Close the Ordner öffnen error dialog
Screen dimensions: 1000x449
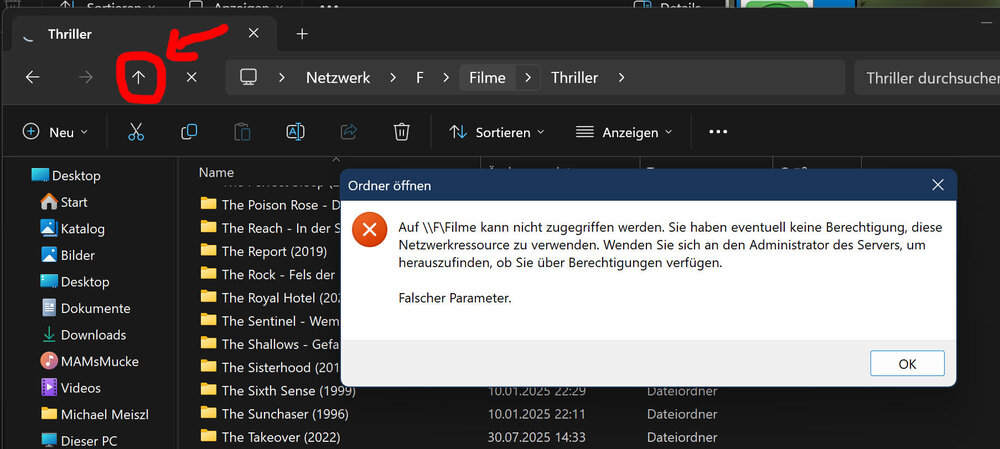pos(938,185)
